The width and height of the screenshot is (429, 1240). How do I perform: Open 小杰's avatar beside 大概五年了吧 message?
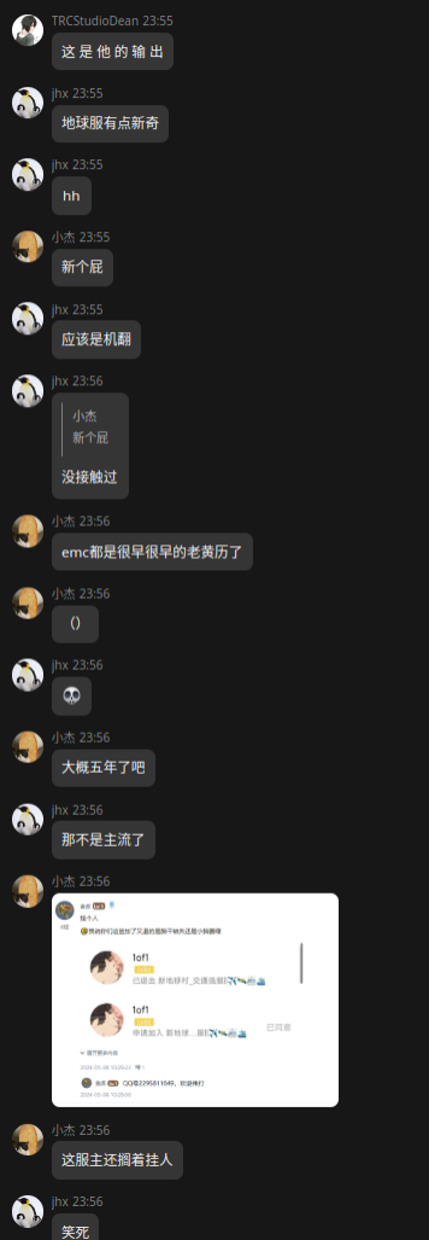click(27, 746)
